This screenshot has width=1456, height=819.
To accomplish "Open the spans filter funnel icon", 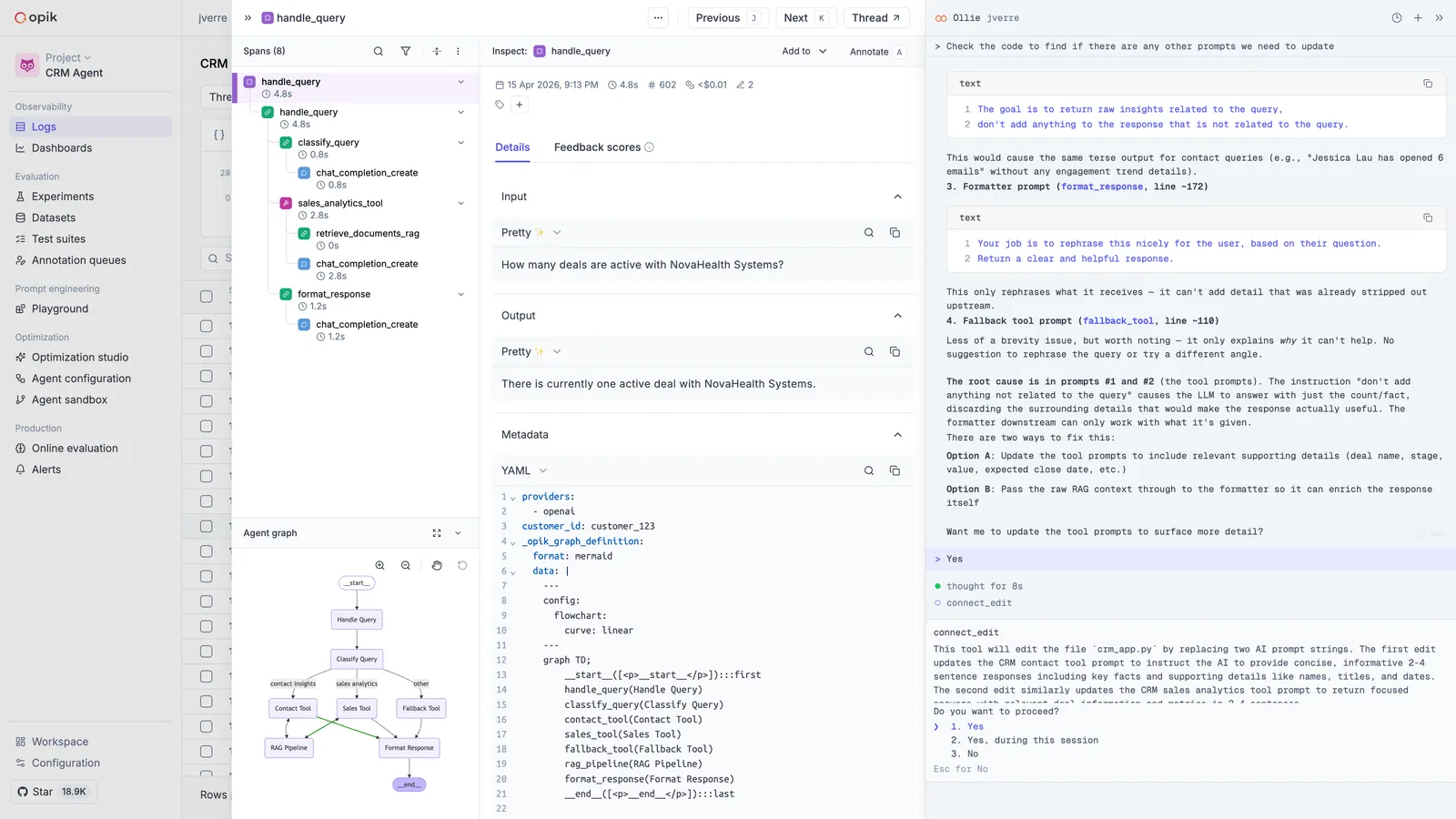I will pos(406,51).
